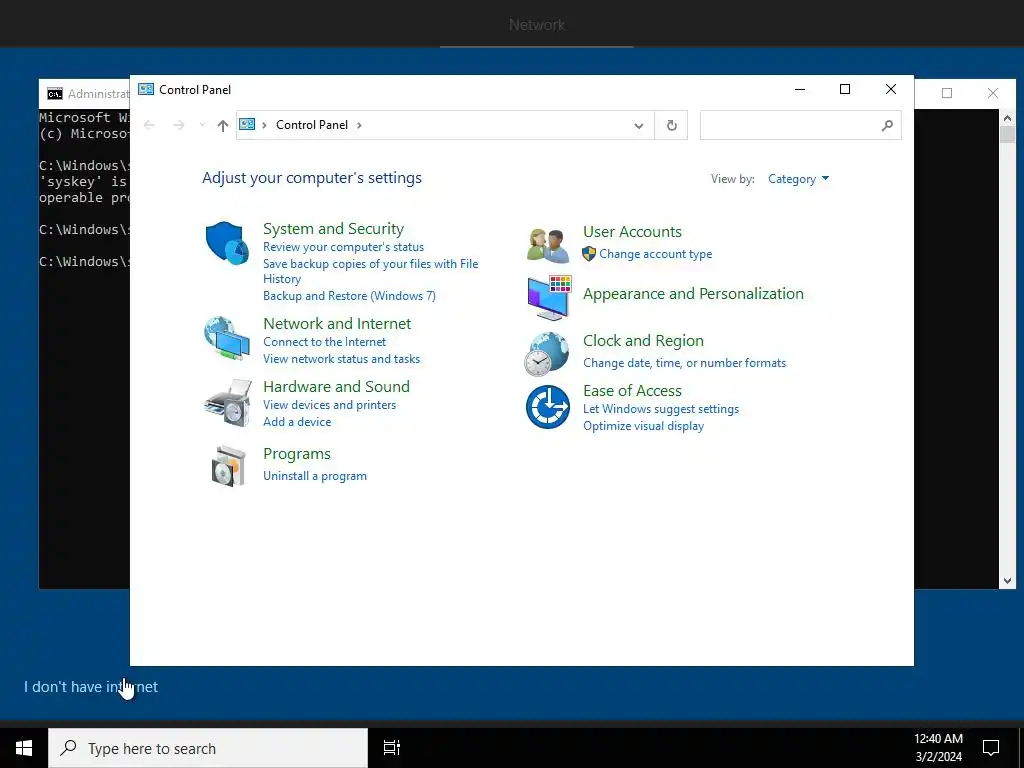Click Add a device link
Screen dimensions: 1024x768
click(x=297, y=422)
